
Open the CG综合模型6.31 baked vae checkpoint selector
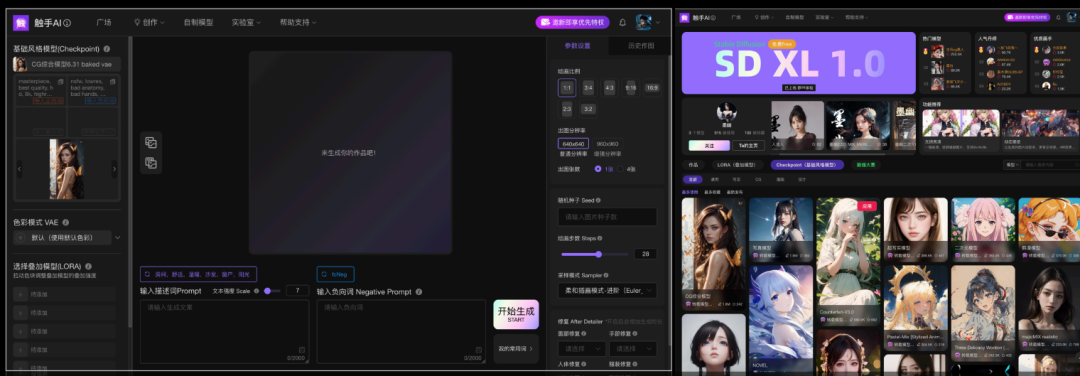click(x=67, y=64)
